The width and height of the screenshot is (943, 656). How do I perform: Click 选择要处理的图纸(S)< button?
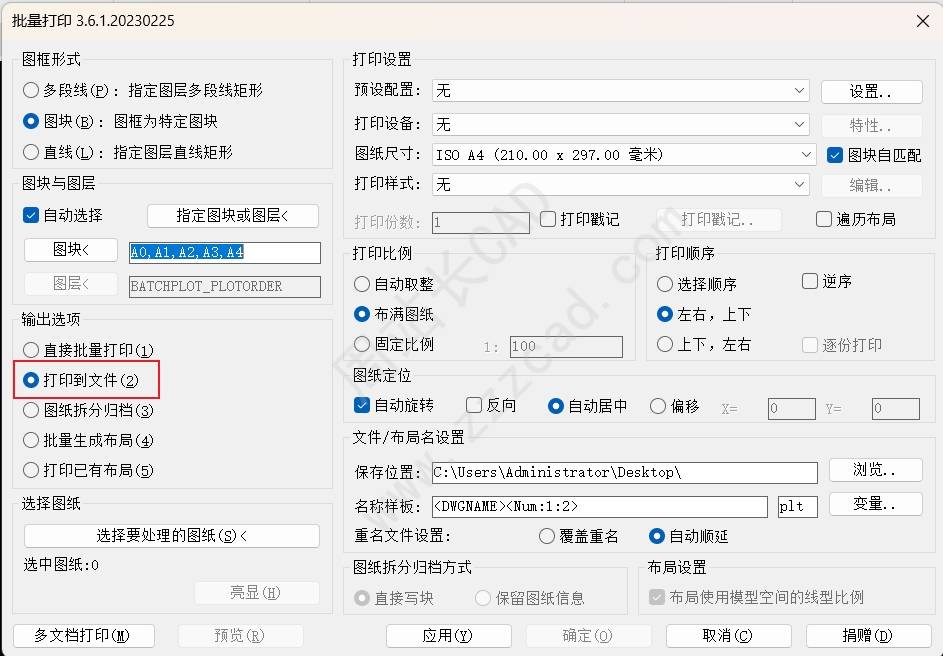(x=171, y=536)
